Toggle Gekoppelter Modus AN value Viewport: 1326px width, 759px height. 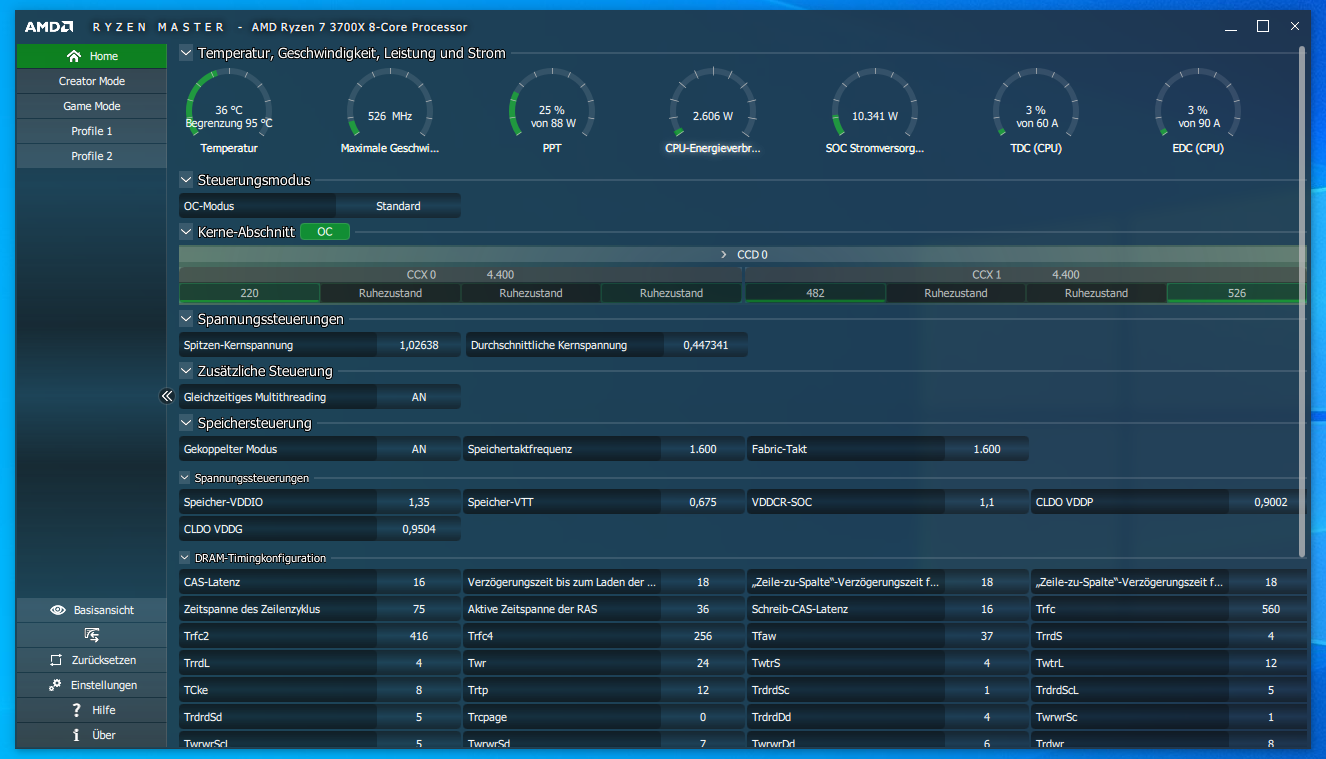419,449
